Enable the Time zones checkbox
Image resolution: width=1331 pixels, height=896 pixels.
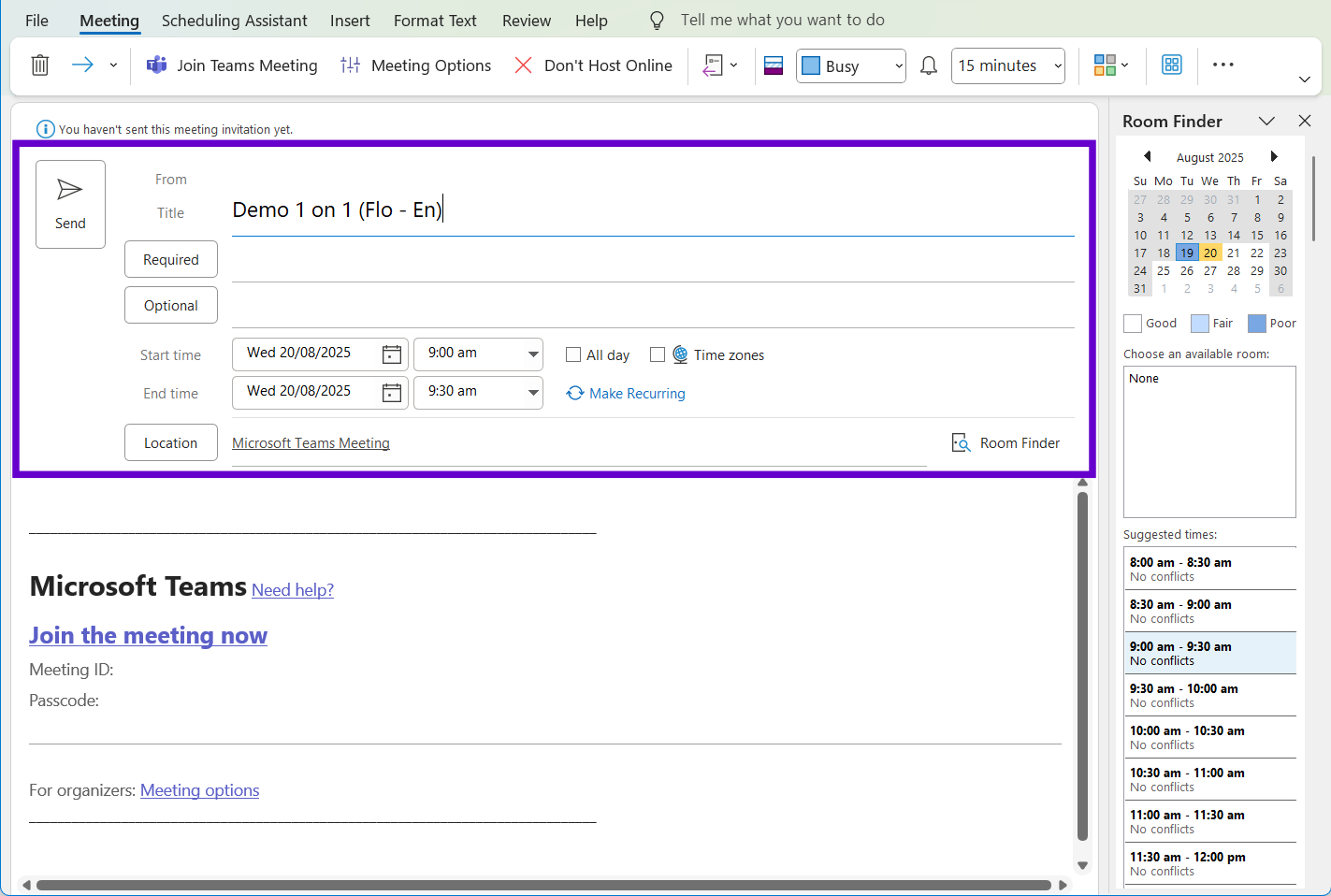tap(658, 354)
